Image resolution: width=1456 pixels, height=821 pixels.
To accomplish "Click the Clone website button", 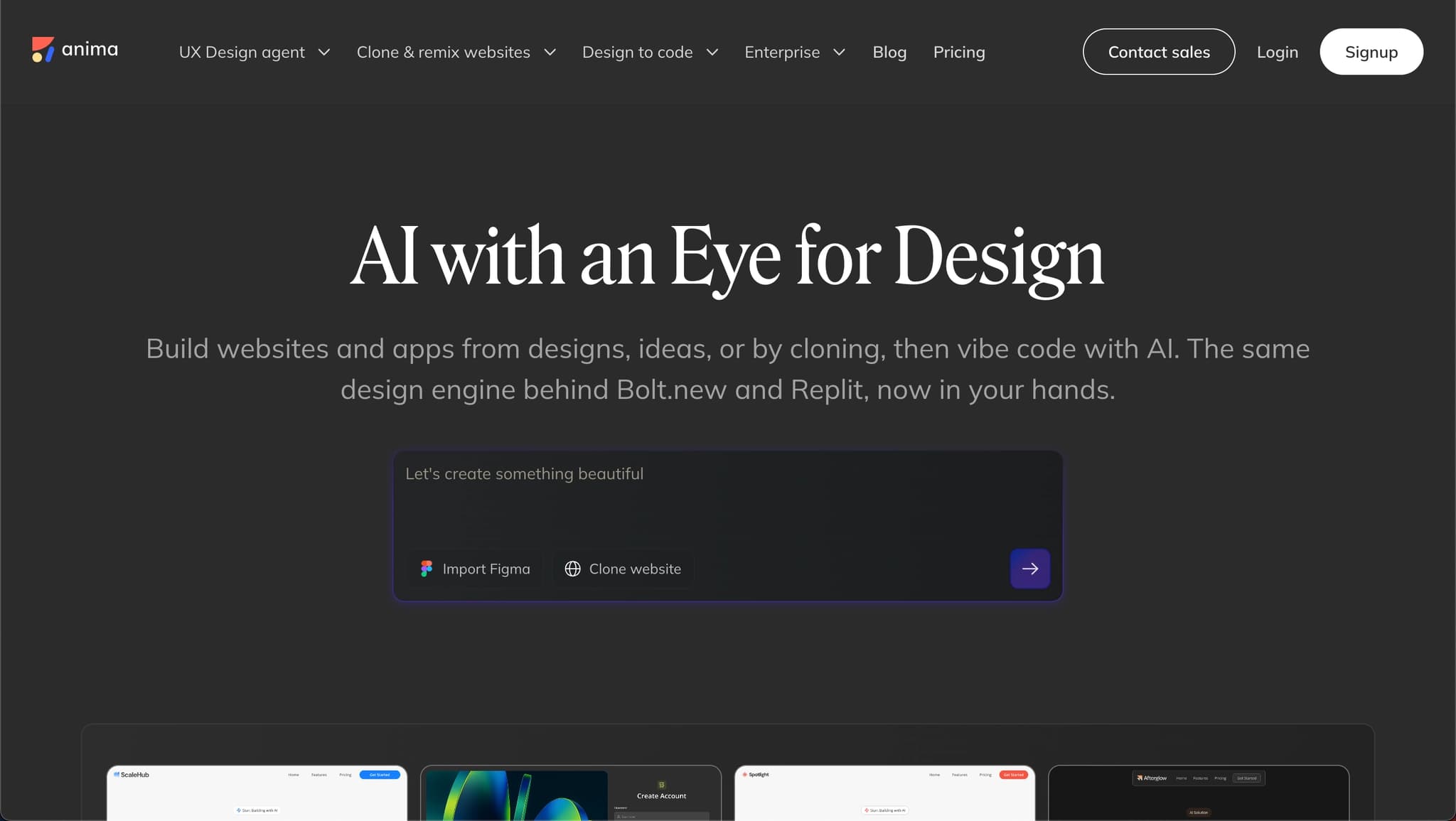I will (623, 569).
